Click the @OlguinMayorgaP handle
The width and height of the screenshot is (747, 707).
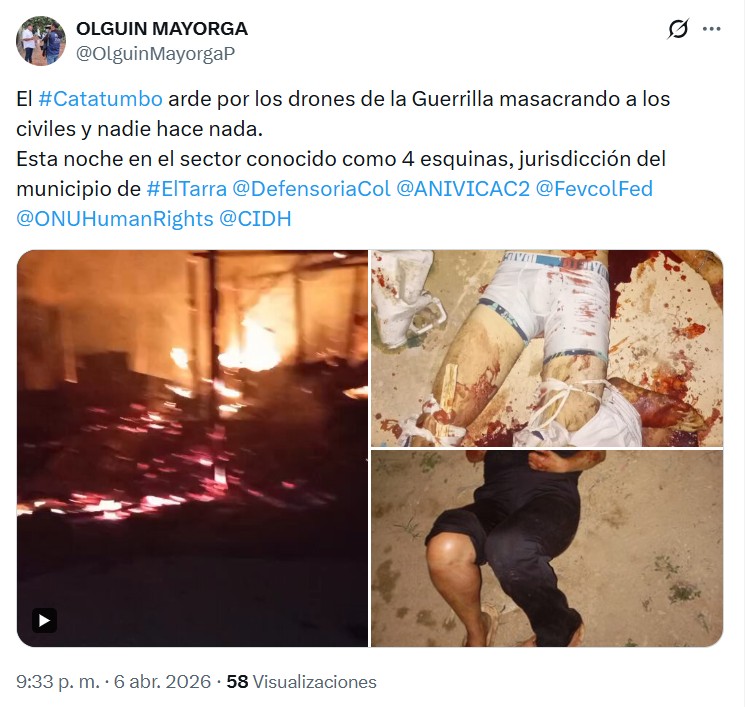155,54
